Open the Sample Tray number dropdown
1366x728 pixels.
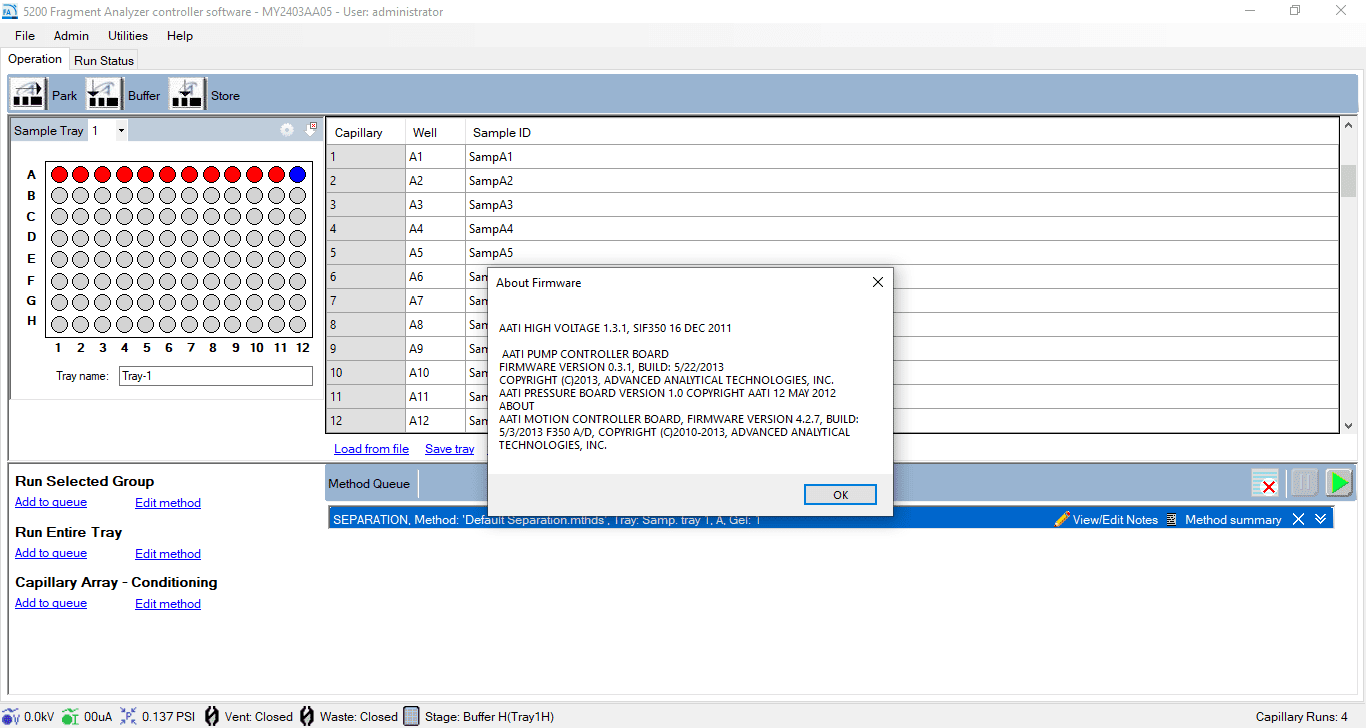[121, 131]
